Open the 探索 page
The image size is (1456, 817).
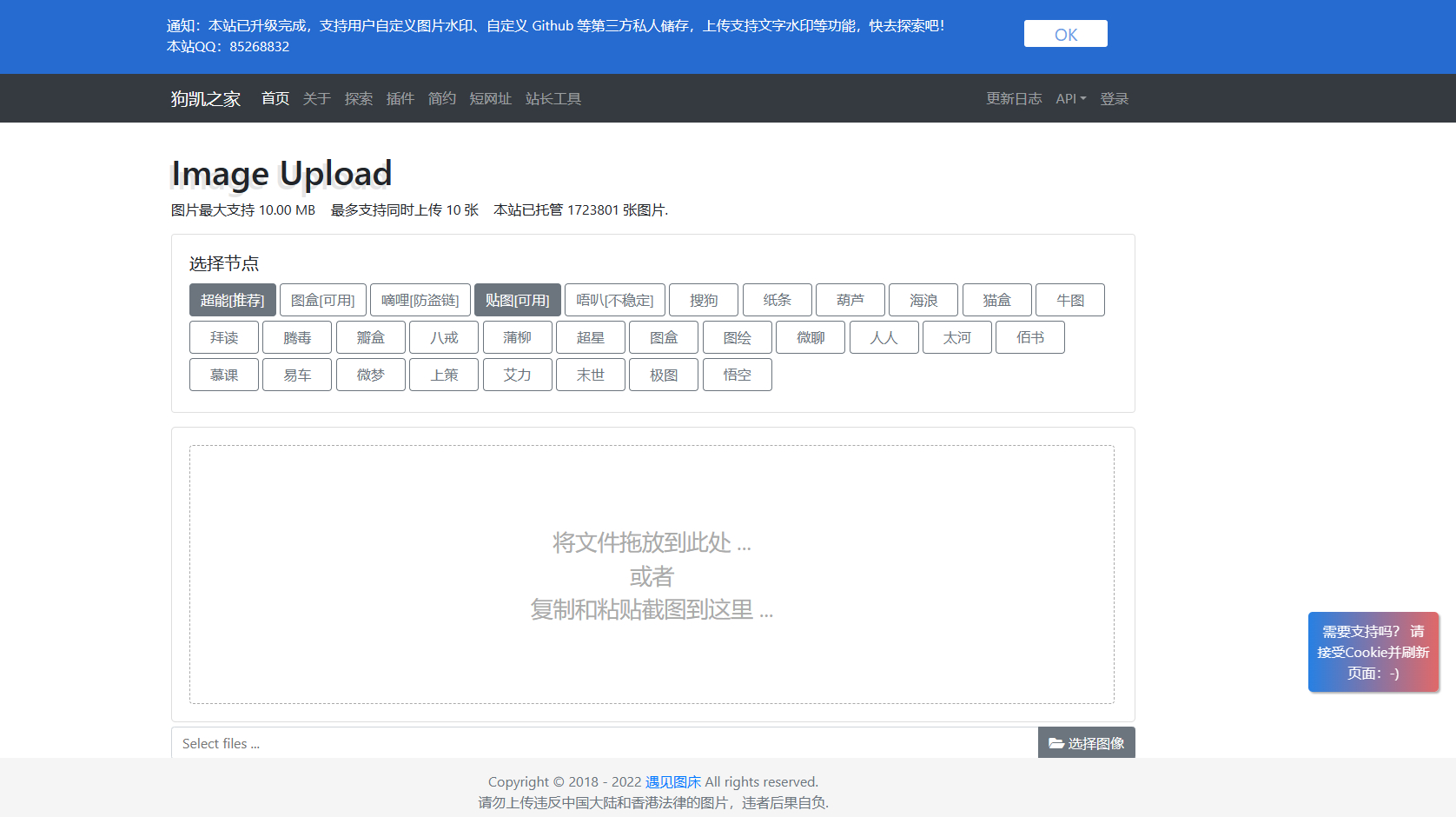(359, 99)
